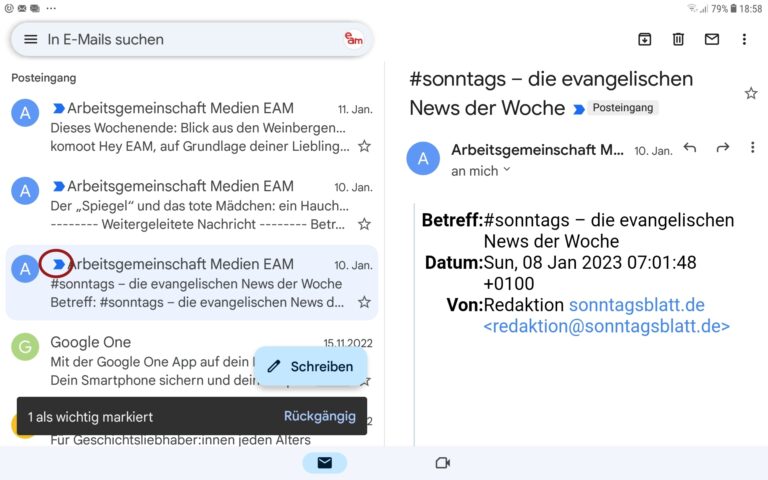Click sender avatar in opened message header
Viewport: 768px width, 480px height.
423,158
